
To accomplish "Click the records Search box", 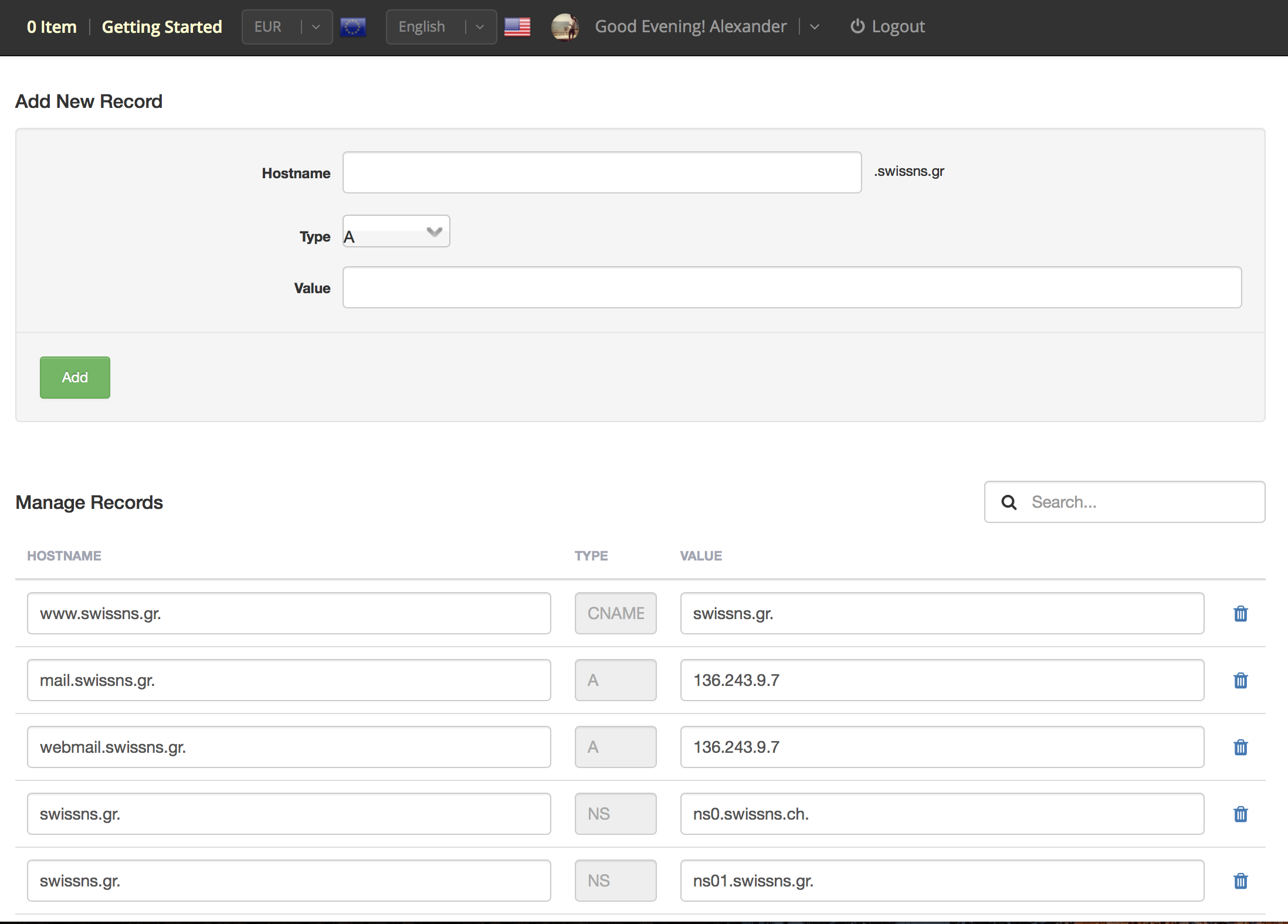I will (x=1138, y=502).
